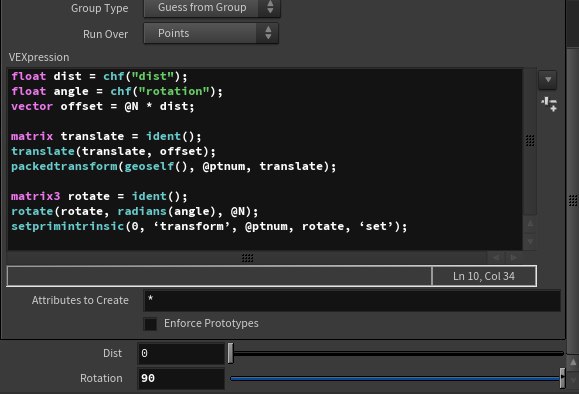Image resolution: width=579 pixels, height=394 pixels.
Task: Click the 'rotate(rotate, radians(angle), @N);' line
Action: coord(135,211)
